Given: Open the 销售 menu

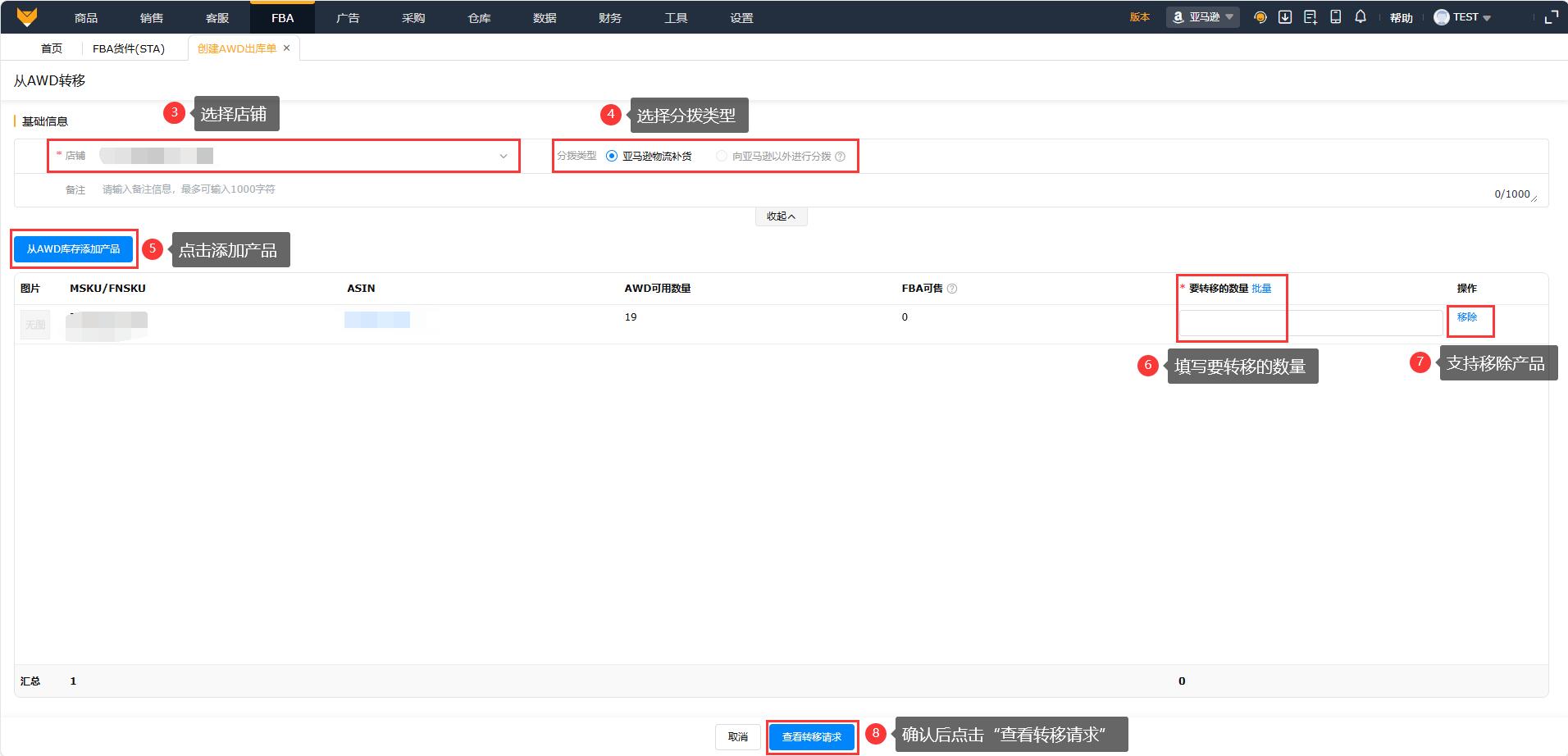Looking at the screenshot, I should [x=152, y=17].
